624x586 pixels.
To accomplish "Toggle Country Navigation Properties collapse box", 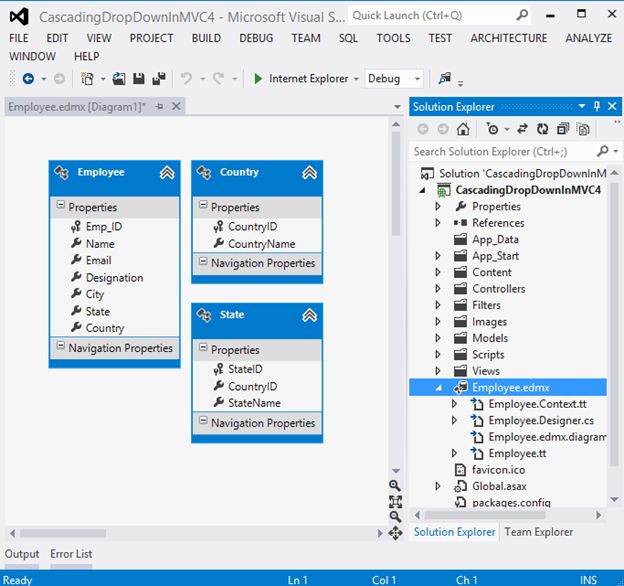I will pos(203,261).
